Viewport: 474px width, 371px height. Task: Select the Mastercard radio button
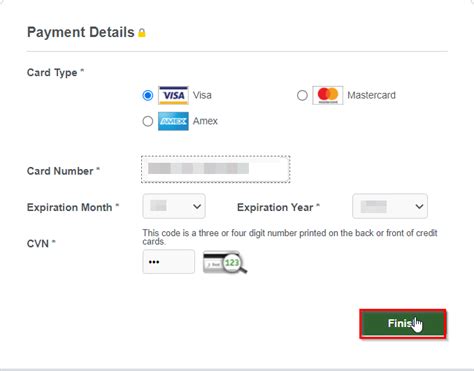point(302,95)
